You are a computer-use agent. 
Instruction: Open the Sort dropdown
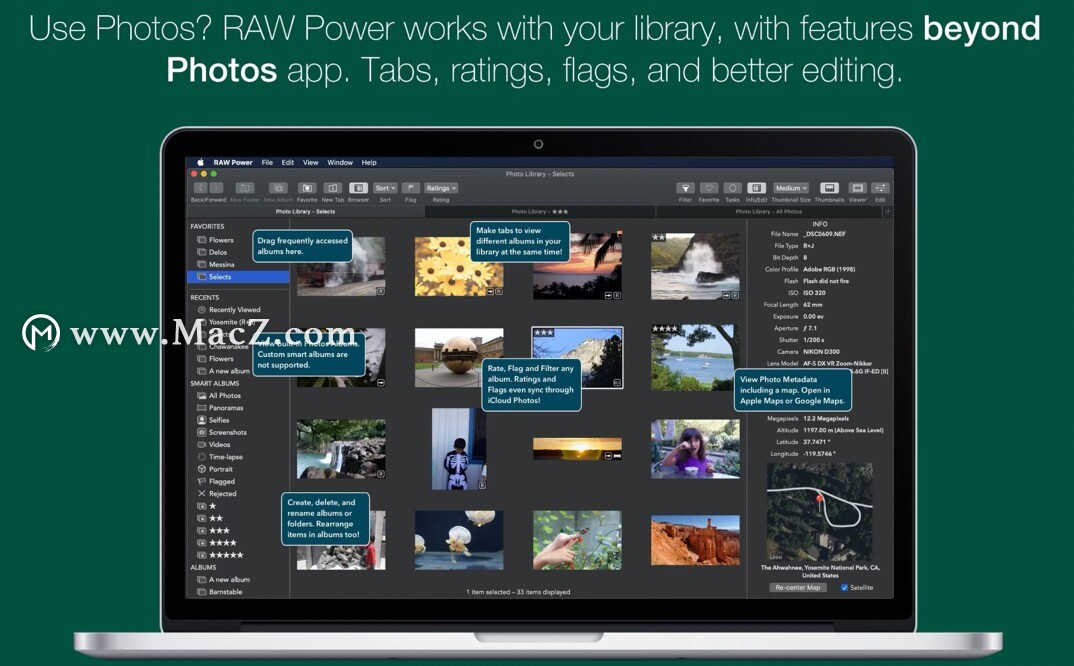(385, 188)
